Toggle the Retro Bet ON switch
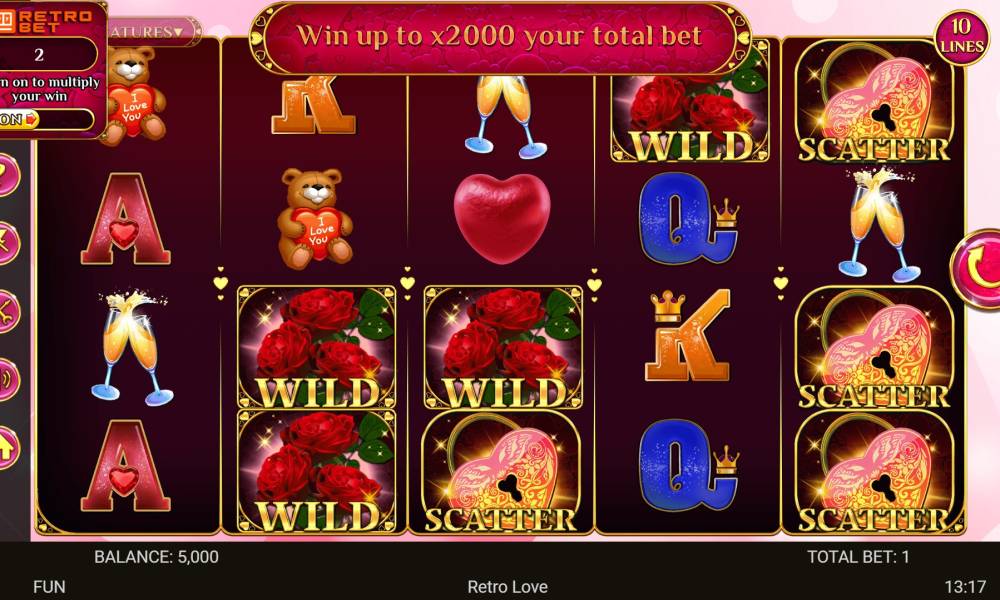This screenshot has width=1000, height=600. (19, 119)
